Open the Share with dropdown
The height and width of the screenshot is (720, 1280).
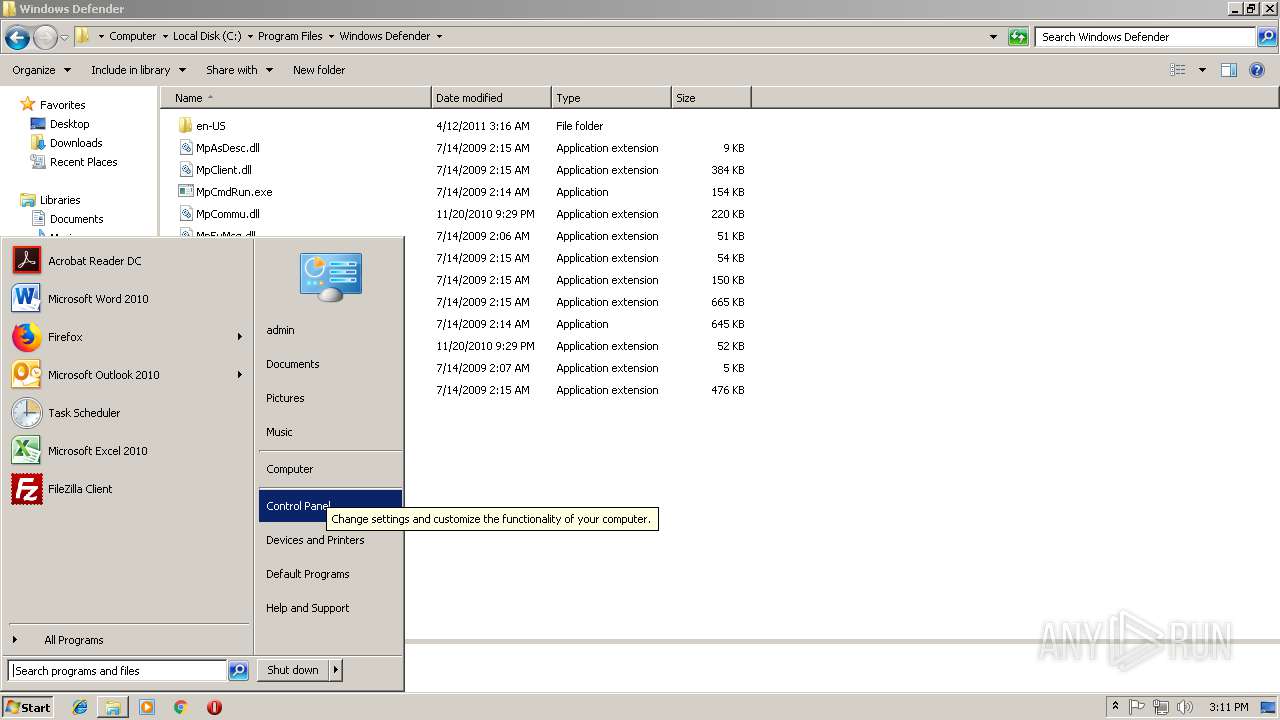(239, 70)
